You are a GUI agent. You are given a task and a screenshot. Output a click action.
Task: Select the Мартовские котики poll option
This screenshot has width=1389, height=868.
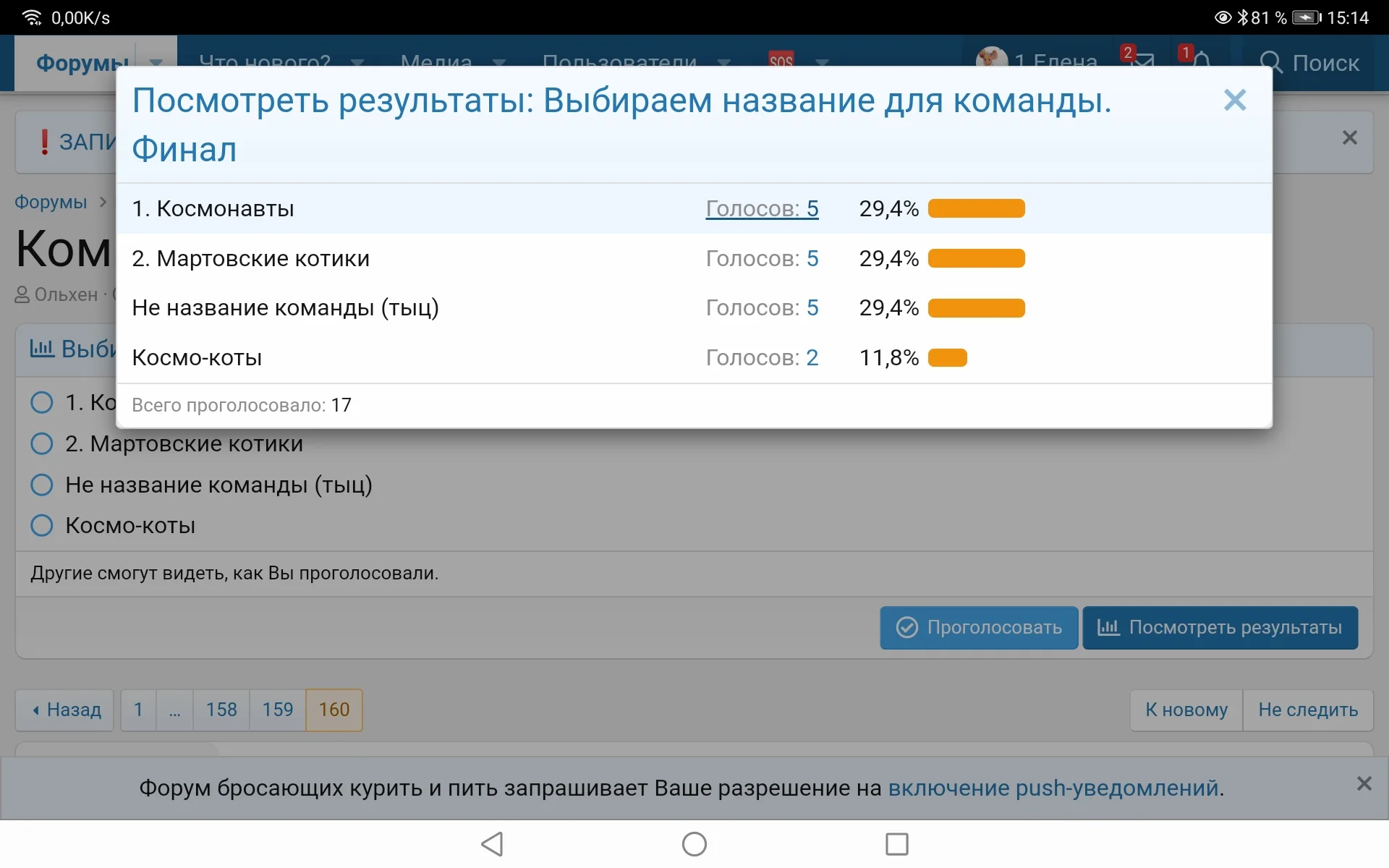(41, 443)
